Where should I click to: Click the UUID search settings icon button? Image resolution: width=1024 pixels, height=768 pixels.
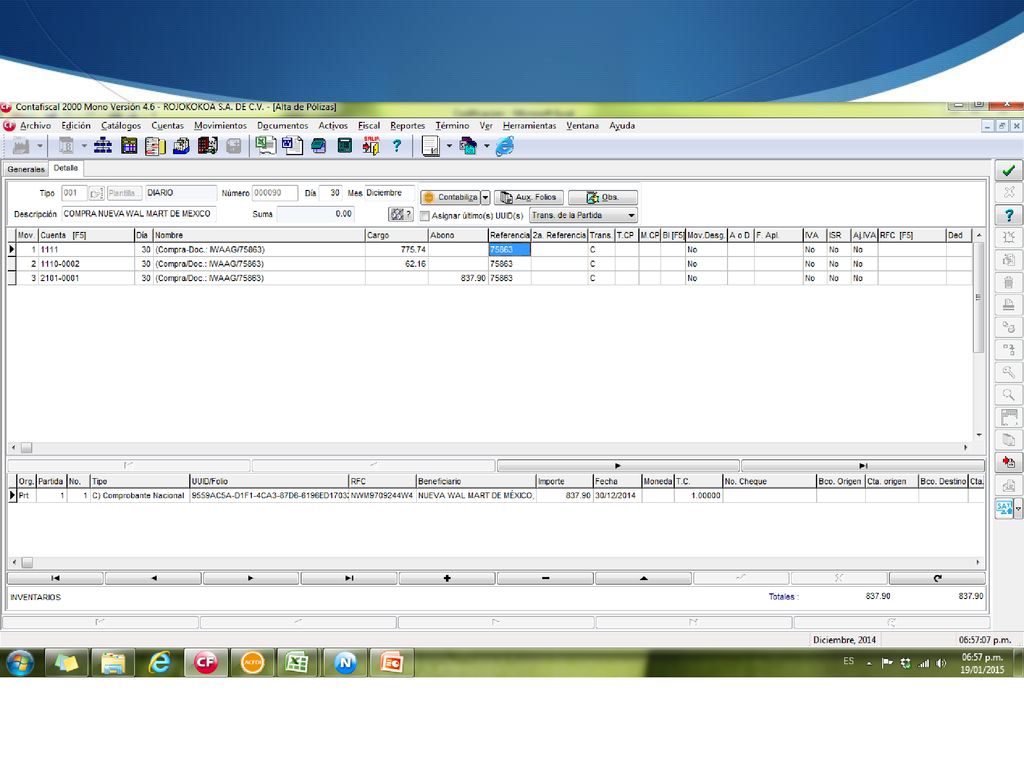[x=400, y=214]
